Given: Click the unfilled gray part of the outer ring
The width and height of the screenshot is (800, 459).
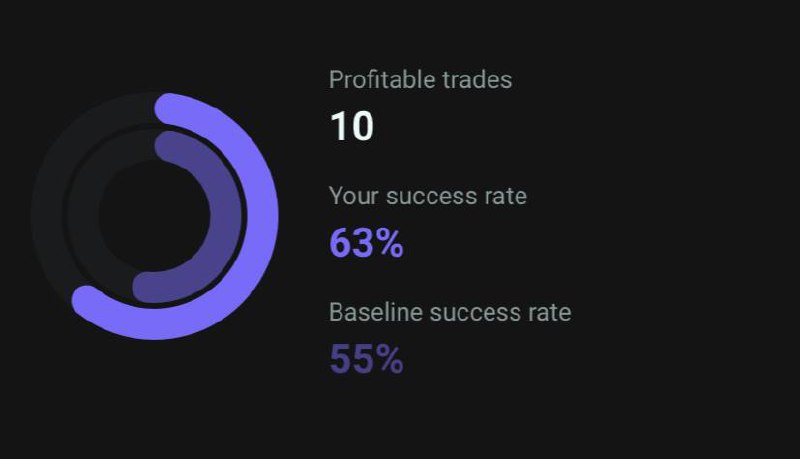Looking at the screenshot, I should (47, 204).
